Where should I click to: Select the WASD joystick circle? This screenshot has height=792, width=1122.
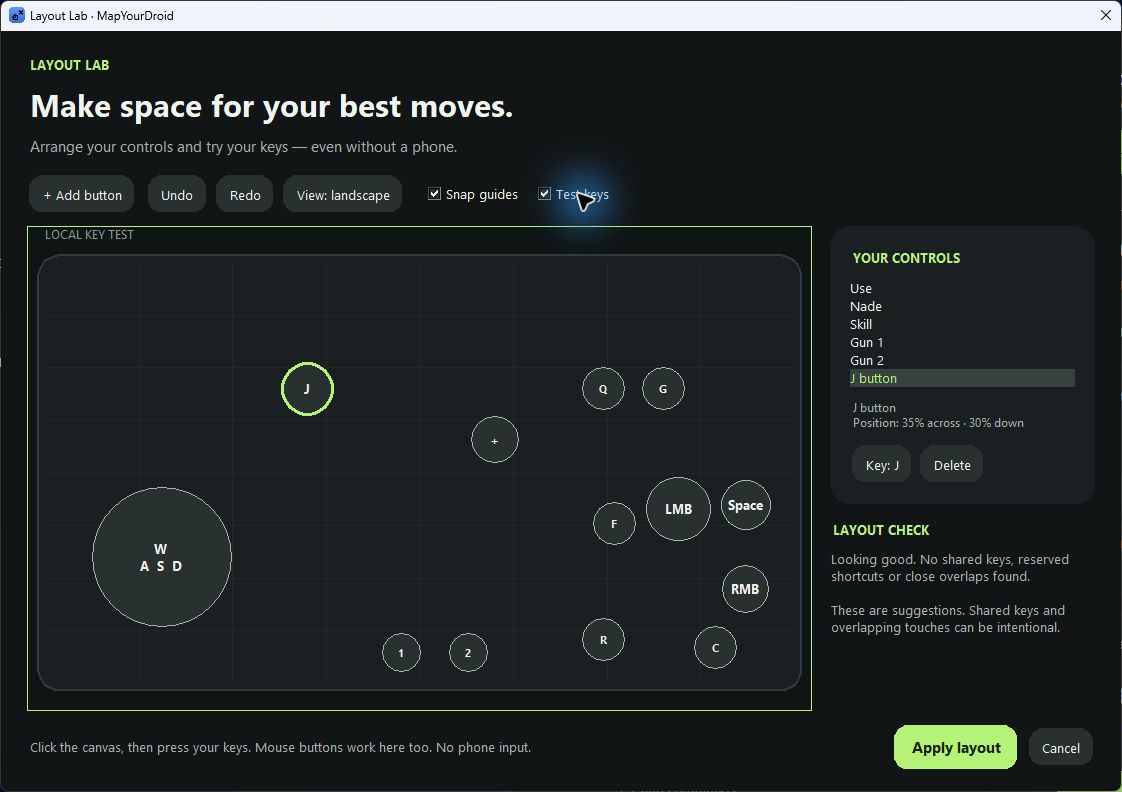[x=162, y=557]
